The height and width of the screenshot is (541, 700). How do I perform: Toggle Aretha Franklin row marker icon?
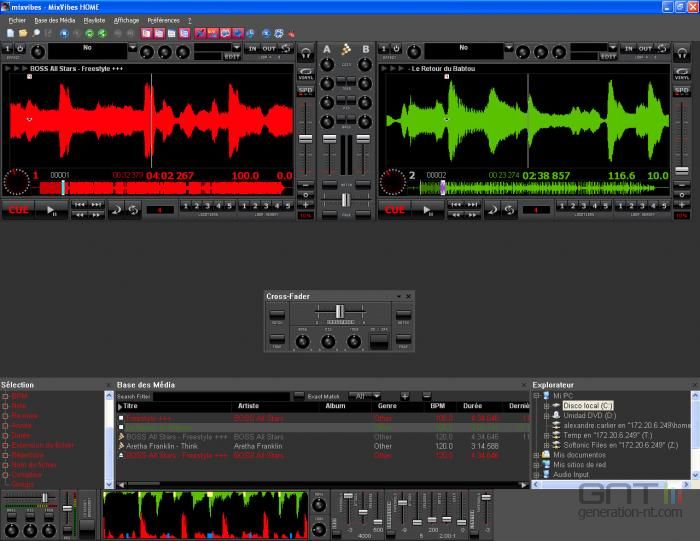[121, 446]
